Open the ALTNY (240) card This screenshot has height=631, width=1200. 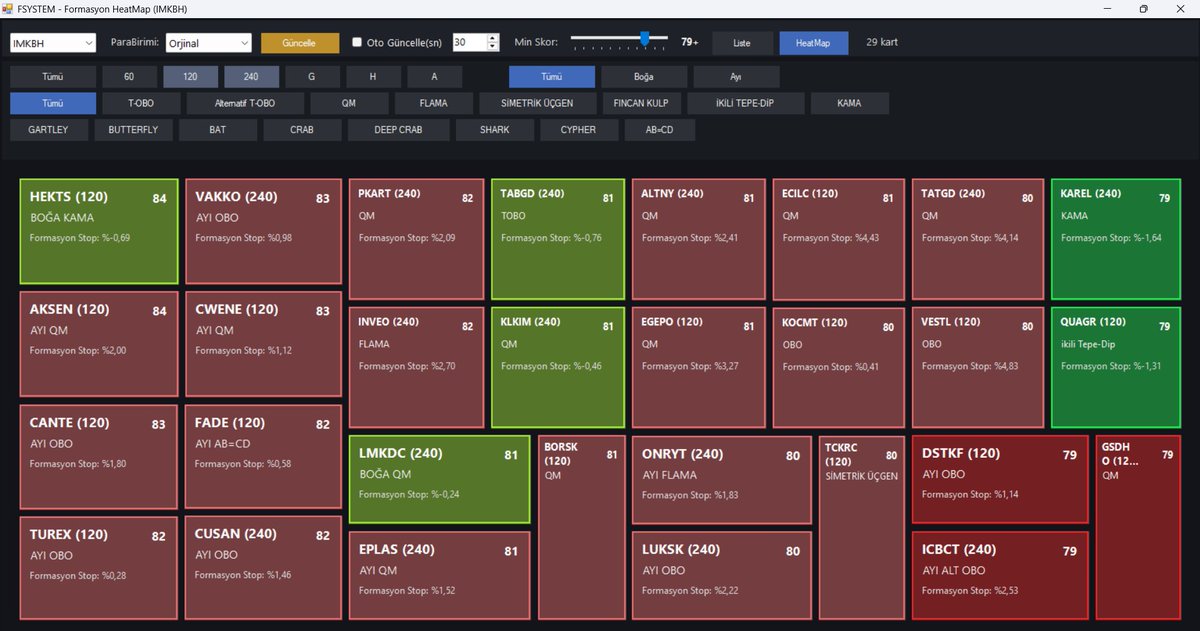[x=699, y=240]
